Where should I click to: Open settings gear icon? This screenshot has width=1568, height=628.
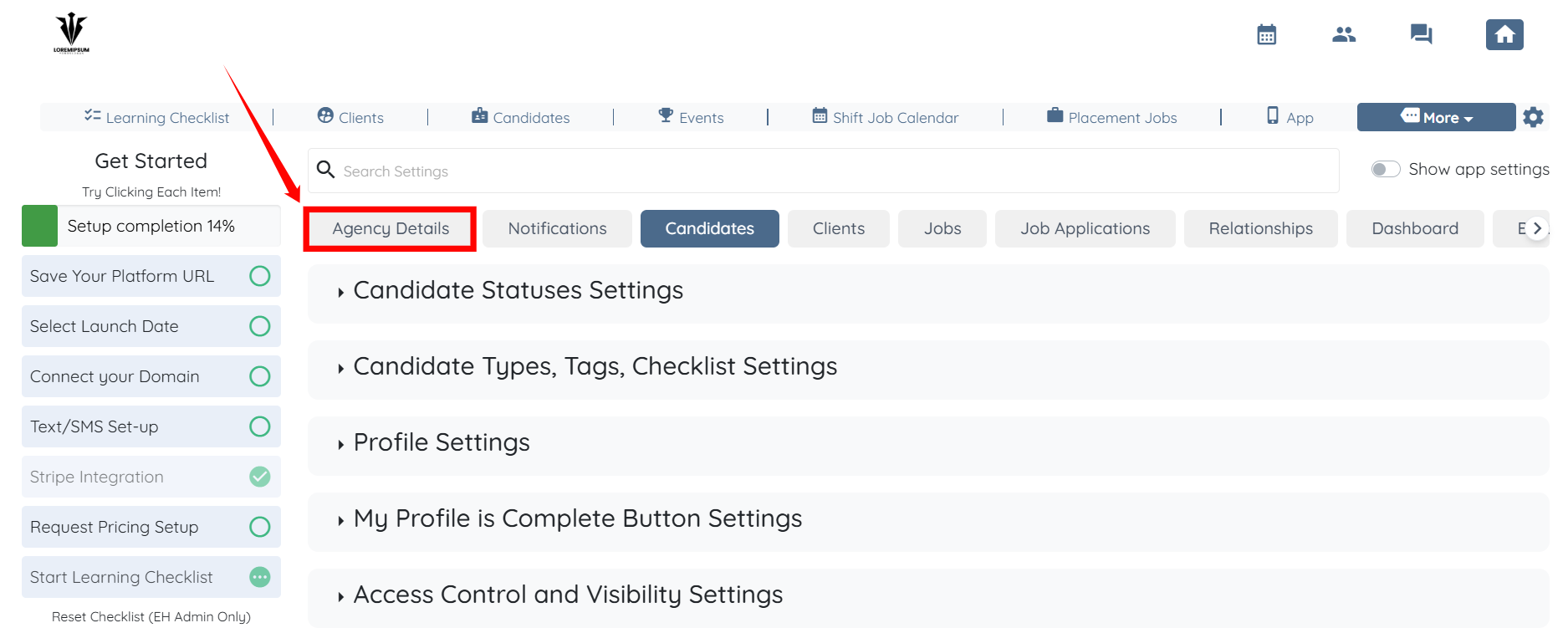pyautogui.click(x=1533, y=117)
